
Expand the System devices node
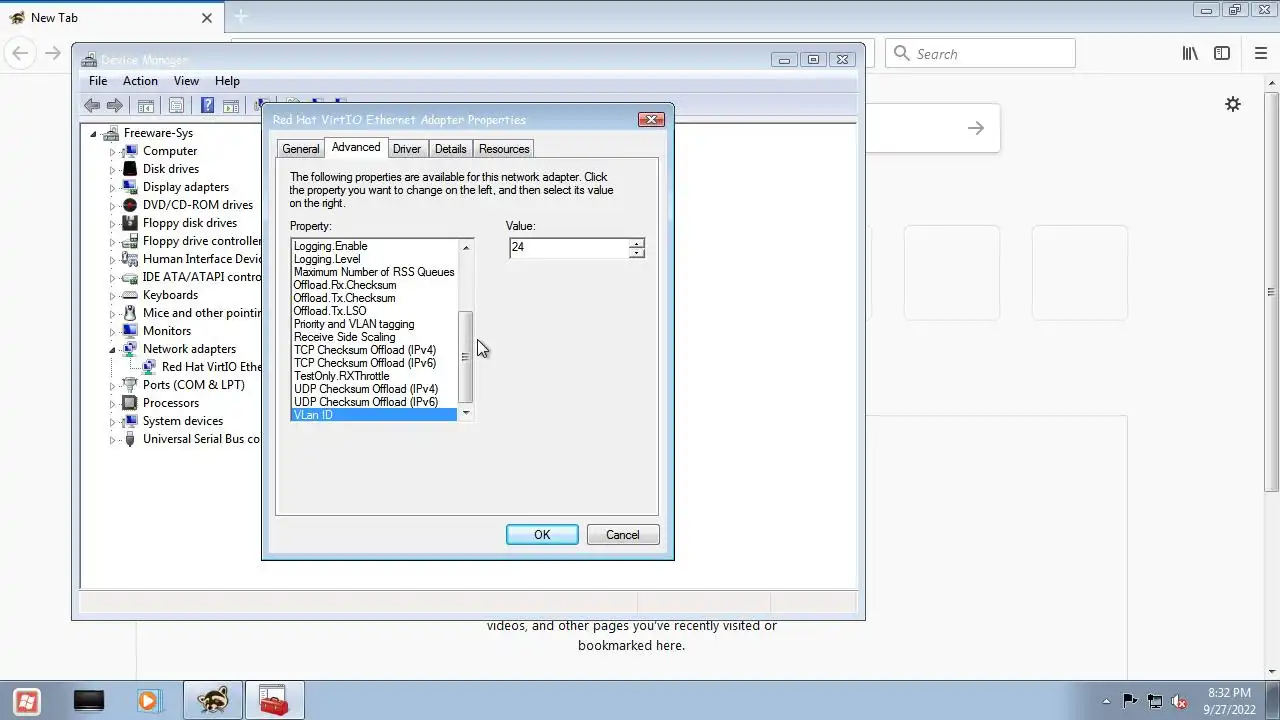pyautogui.click(x=112, y=421)
